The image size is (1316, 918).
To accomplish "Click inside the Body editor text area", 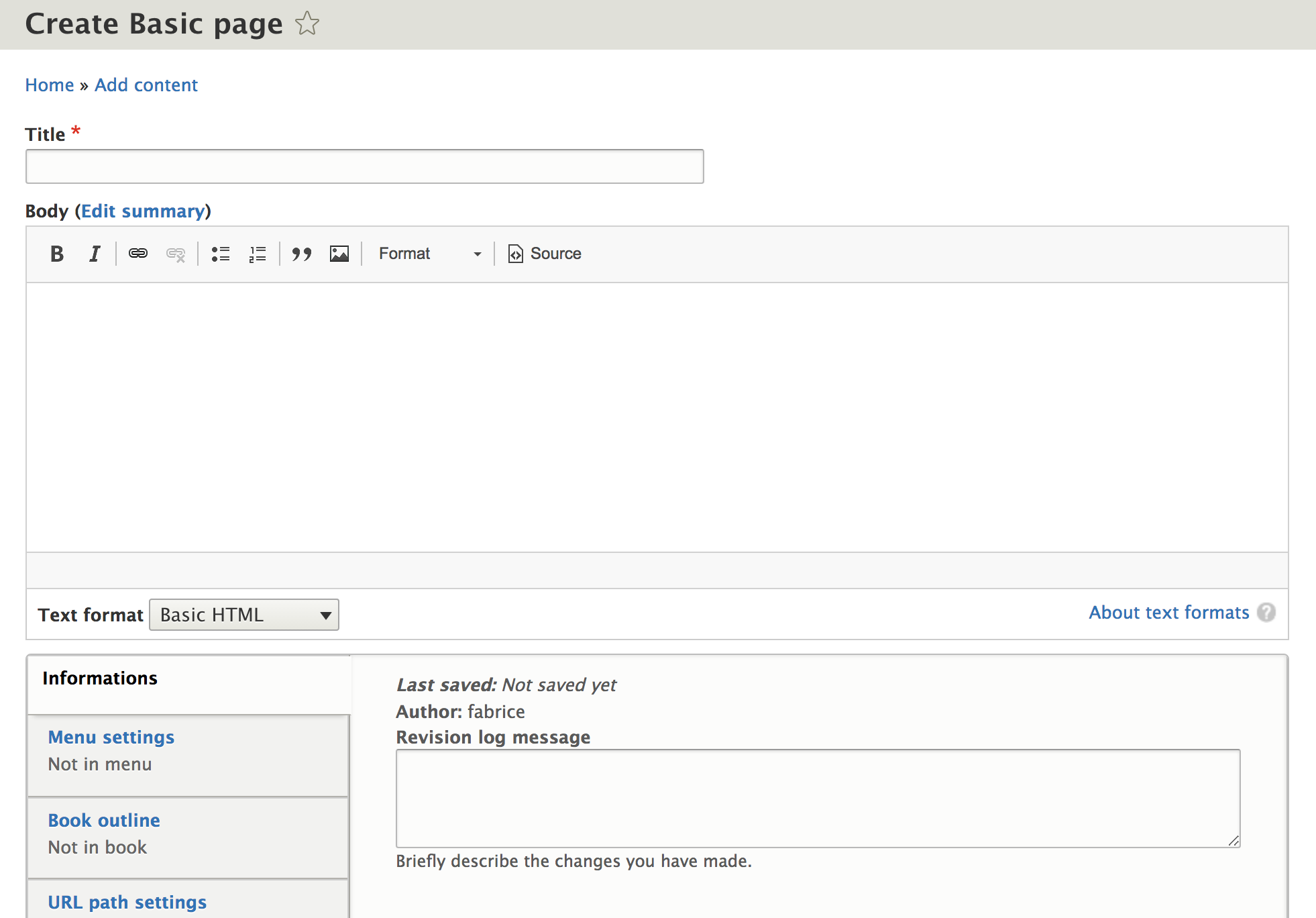I will pos(657,417).
